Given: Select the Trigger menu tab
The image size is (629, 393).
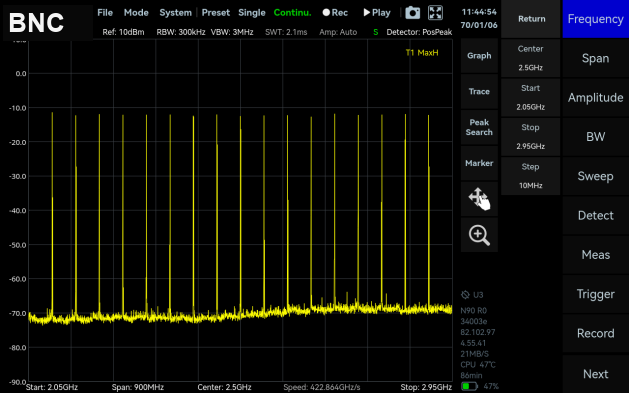Looking at the screenshot, I should (x=596, y=294).
